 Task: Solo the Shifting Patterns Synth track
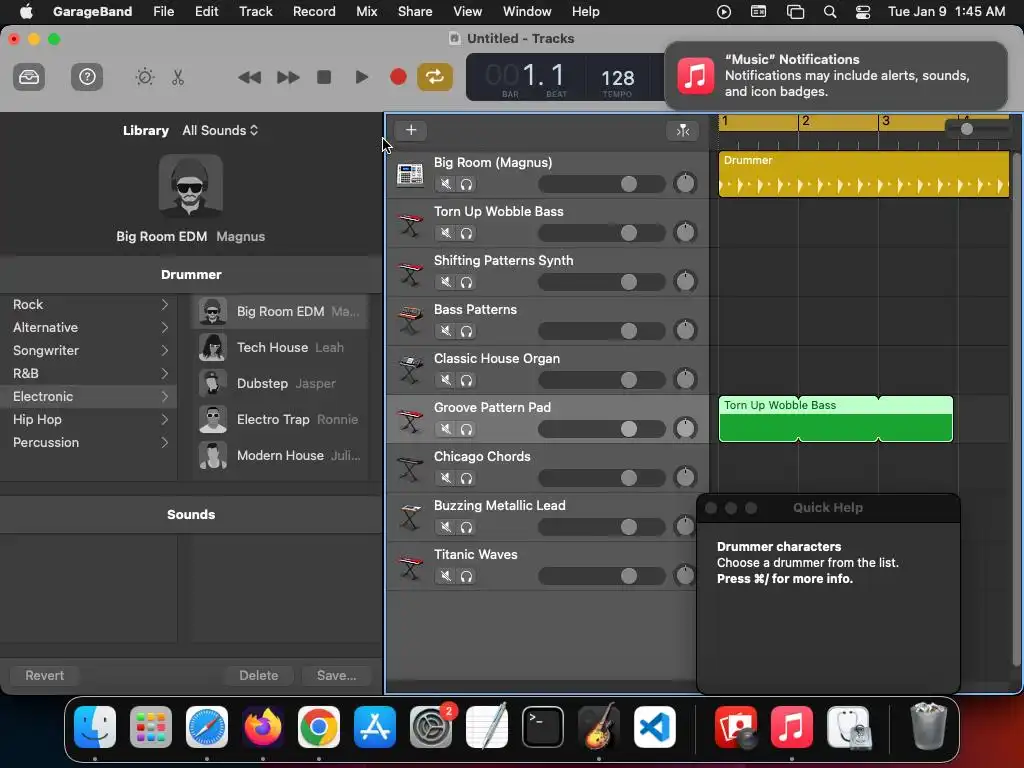[466, 282]
